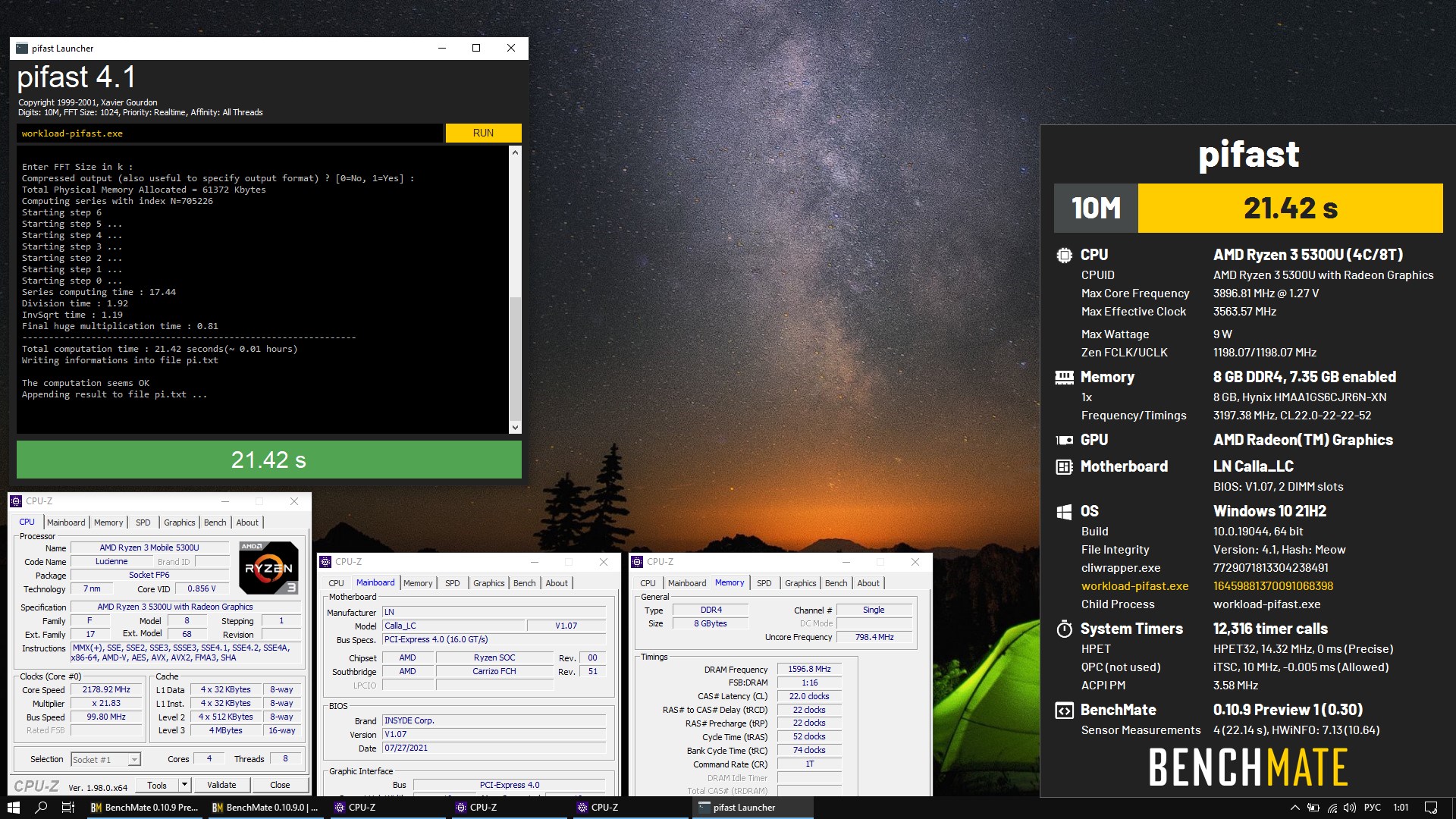Image resolution: width=1456 pixels, height=819 pixels.
Task: Open the Windows Start menu
Action: [14, 808]
